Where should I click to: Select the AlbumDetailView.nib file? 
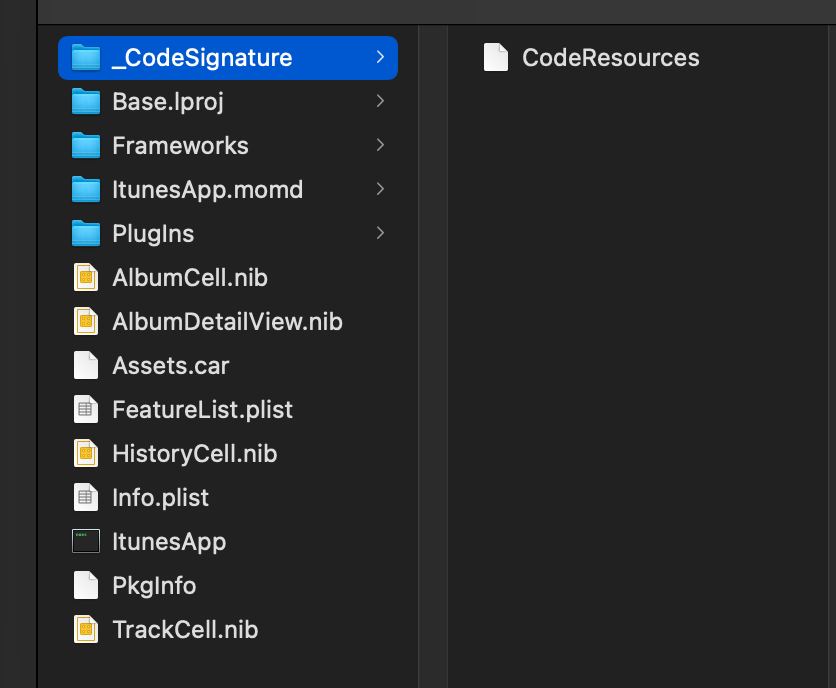click(x=228, y=322)
